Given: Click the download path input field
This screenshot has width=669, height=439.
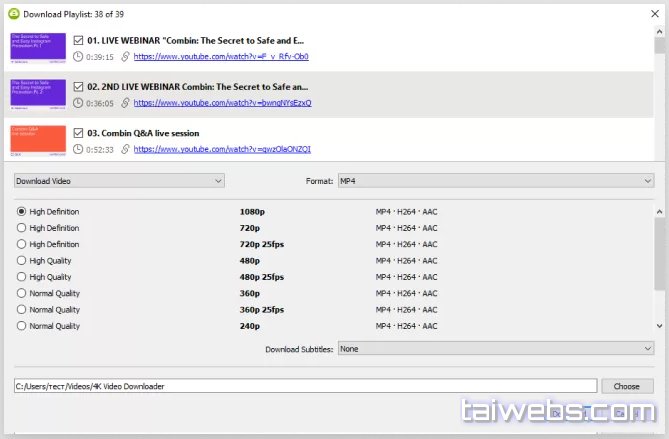Looking at the screenshot, I should coord(304,386).
